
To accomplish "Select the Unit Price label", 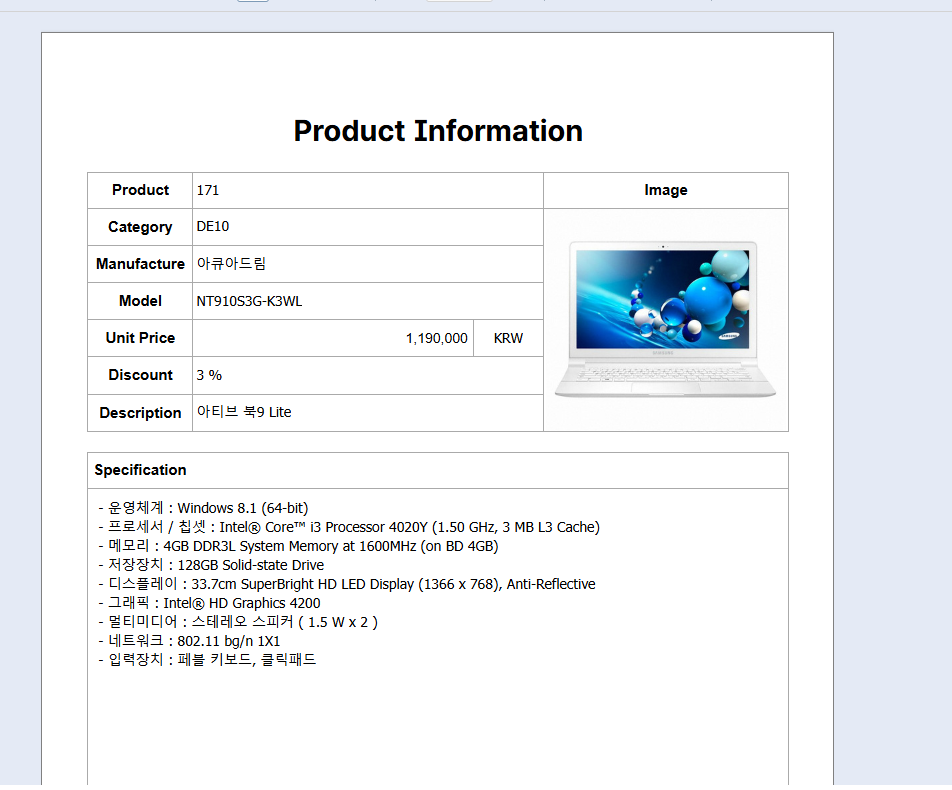I will (140, 338).
